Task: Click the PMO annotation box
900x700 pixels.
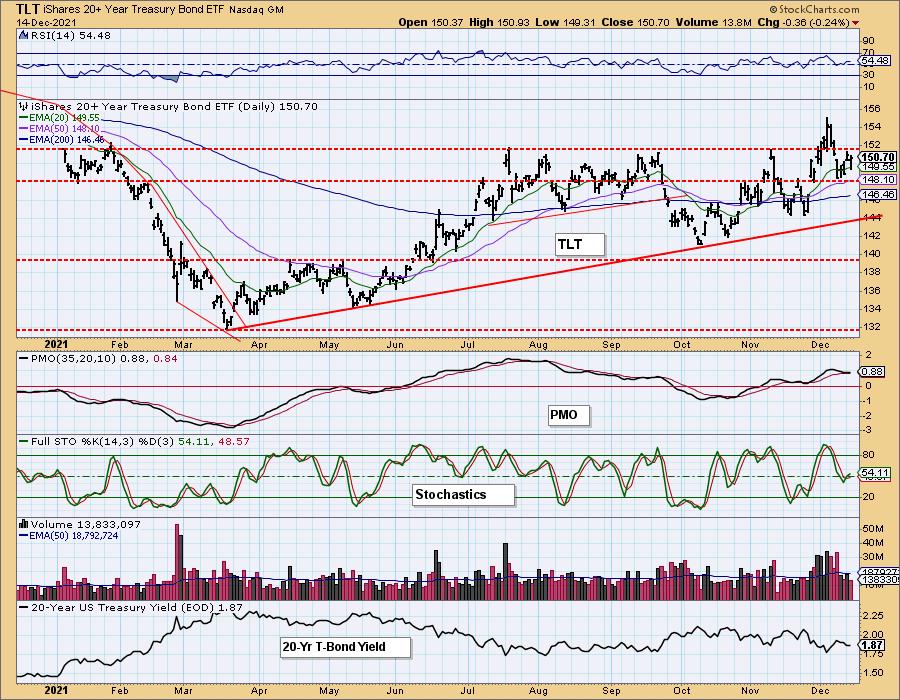Action: [569, 415]
